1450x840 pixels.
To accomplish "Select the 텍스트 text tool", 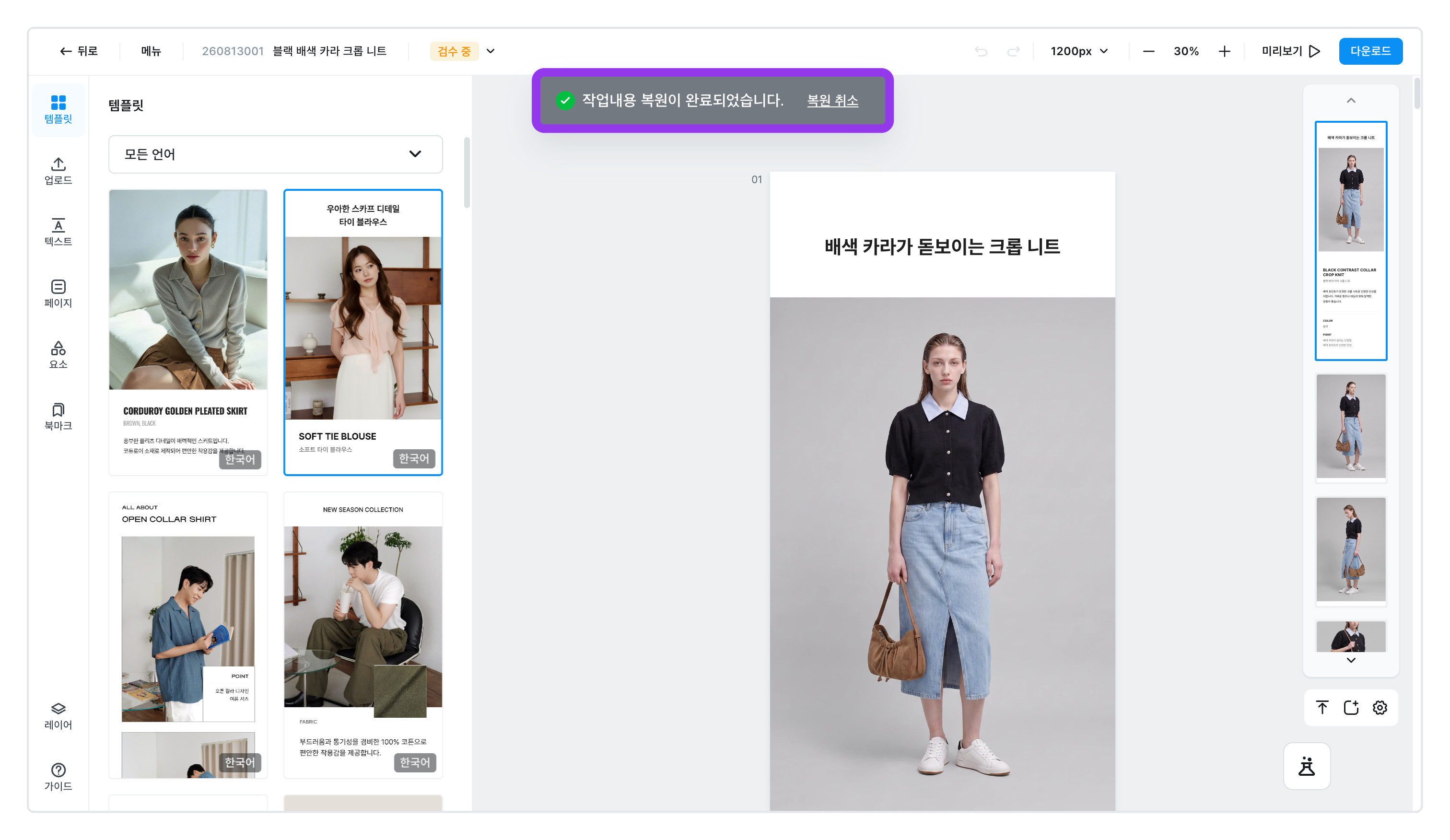I will coord(58,233).
